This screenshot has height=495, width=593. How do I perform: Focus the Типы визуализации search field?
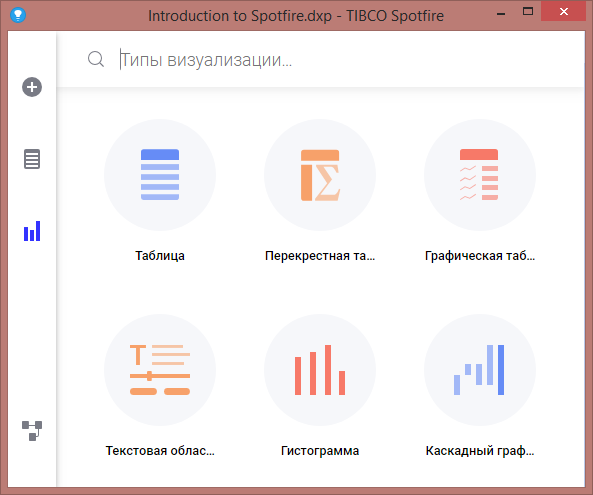348,59
